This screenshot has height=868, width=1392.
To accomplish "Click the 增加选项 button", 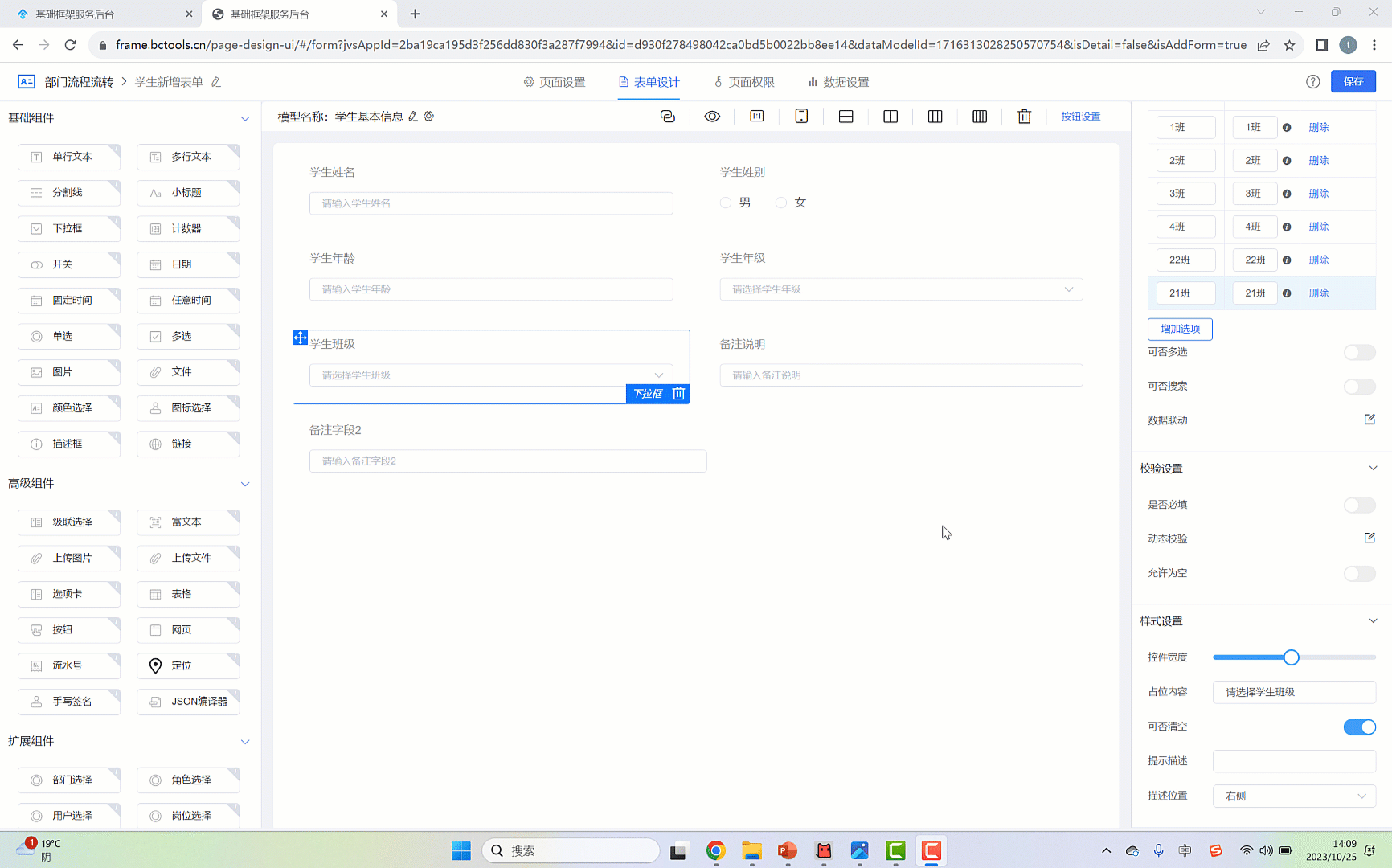I will 1180,329.
